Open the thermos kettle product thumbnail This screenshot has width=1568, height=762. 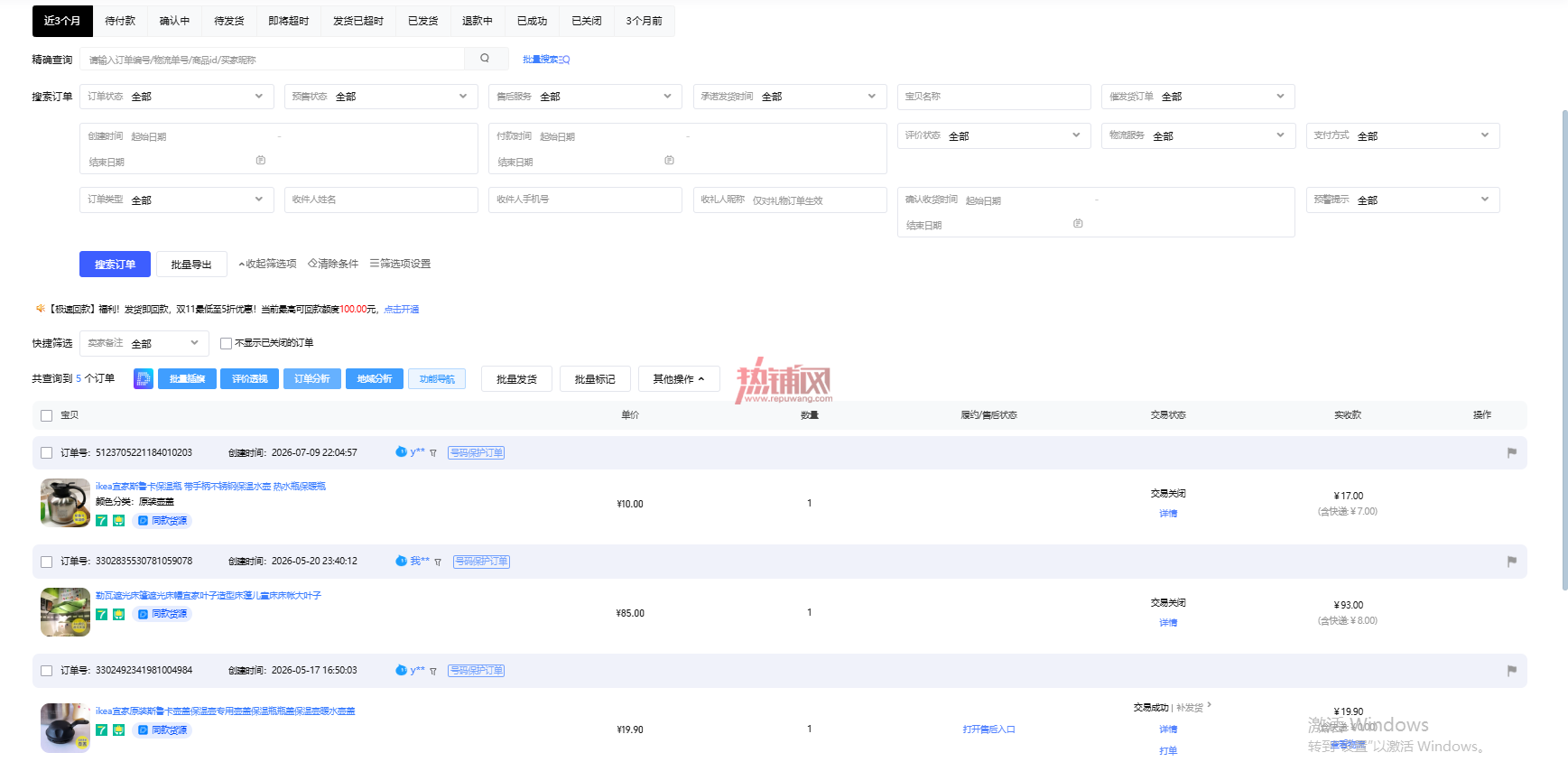pyautogui.click(x=65, y=503)
